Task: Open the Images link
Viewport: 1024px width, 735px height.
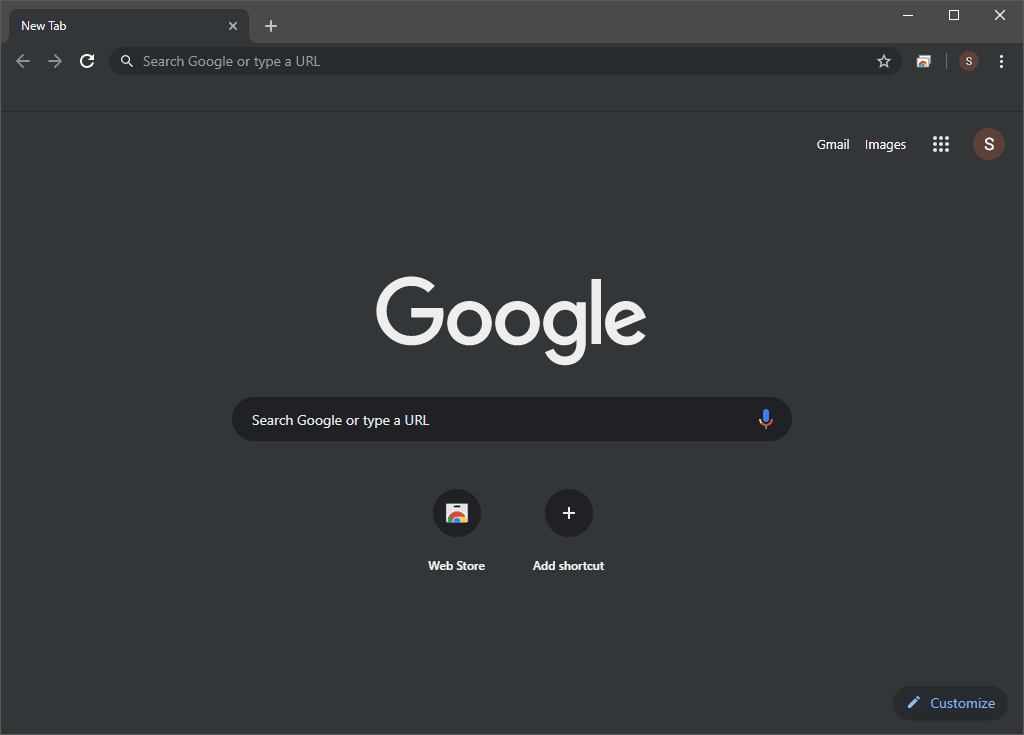Action: [x=885, y=144]
